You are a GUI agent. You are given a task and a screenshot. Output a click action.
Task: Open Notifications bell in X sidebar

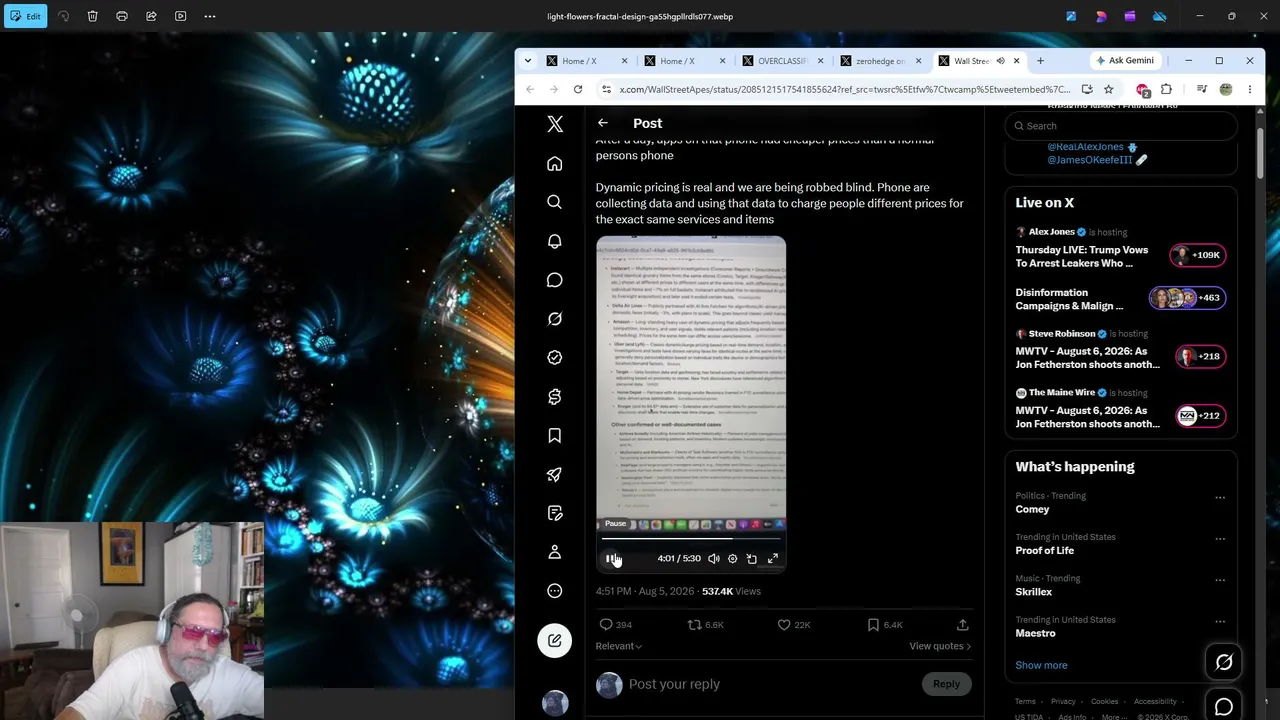tap(555, 241)
